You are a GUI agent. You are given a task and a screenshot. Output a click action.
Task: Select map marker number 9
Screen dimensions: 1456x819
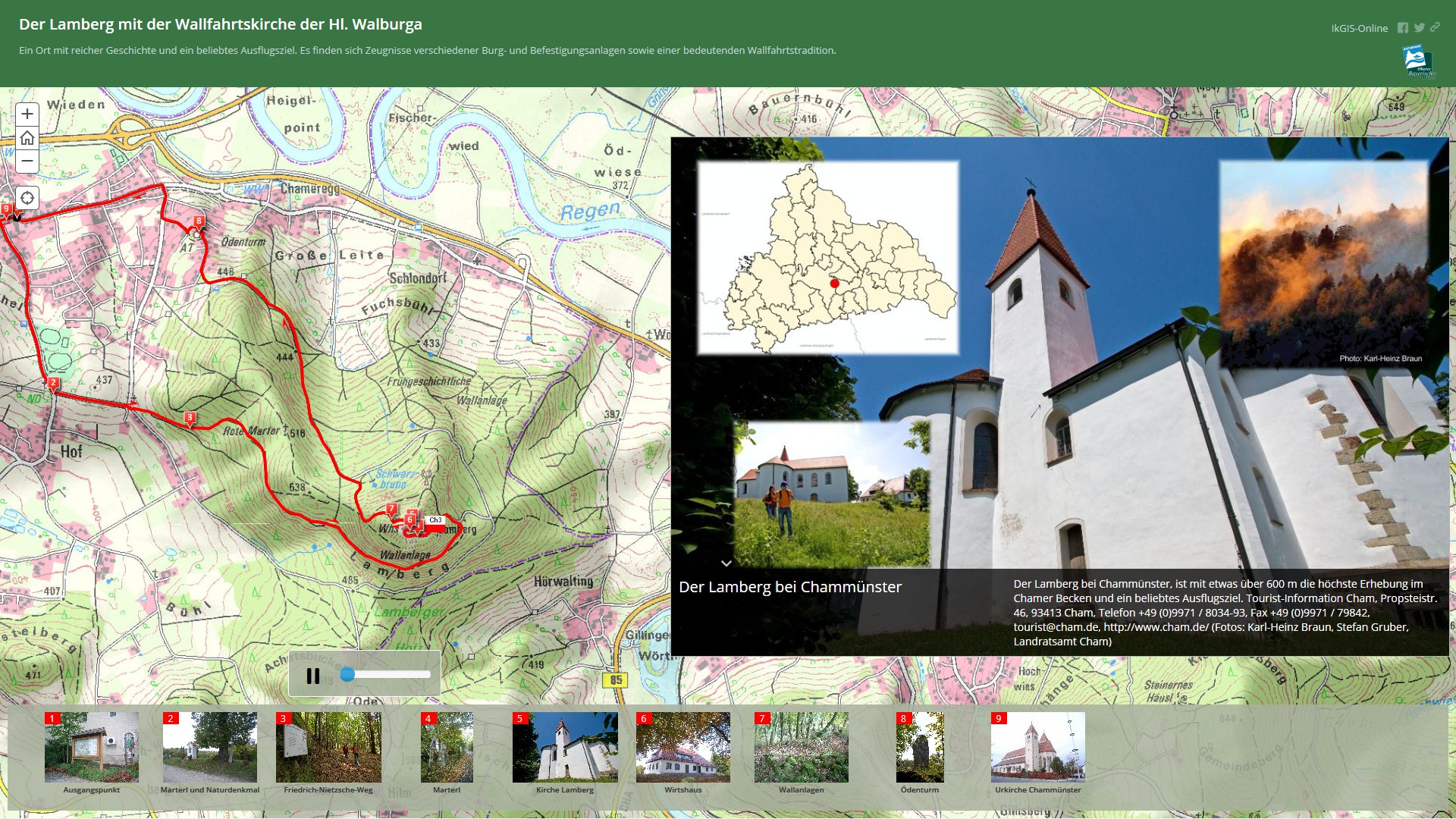click(6, 209)
